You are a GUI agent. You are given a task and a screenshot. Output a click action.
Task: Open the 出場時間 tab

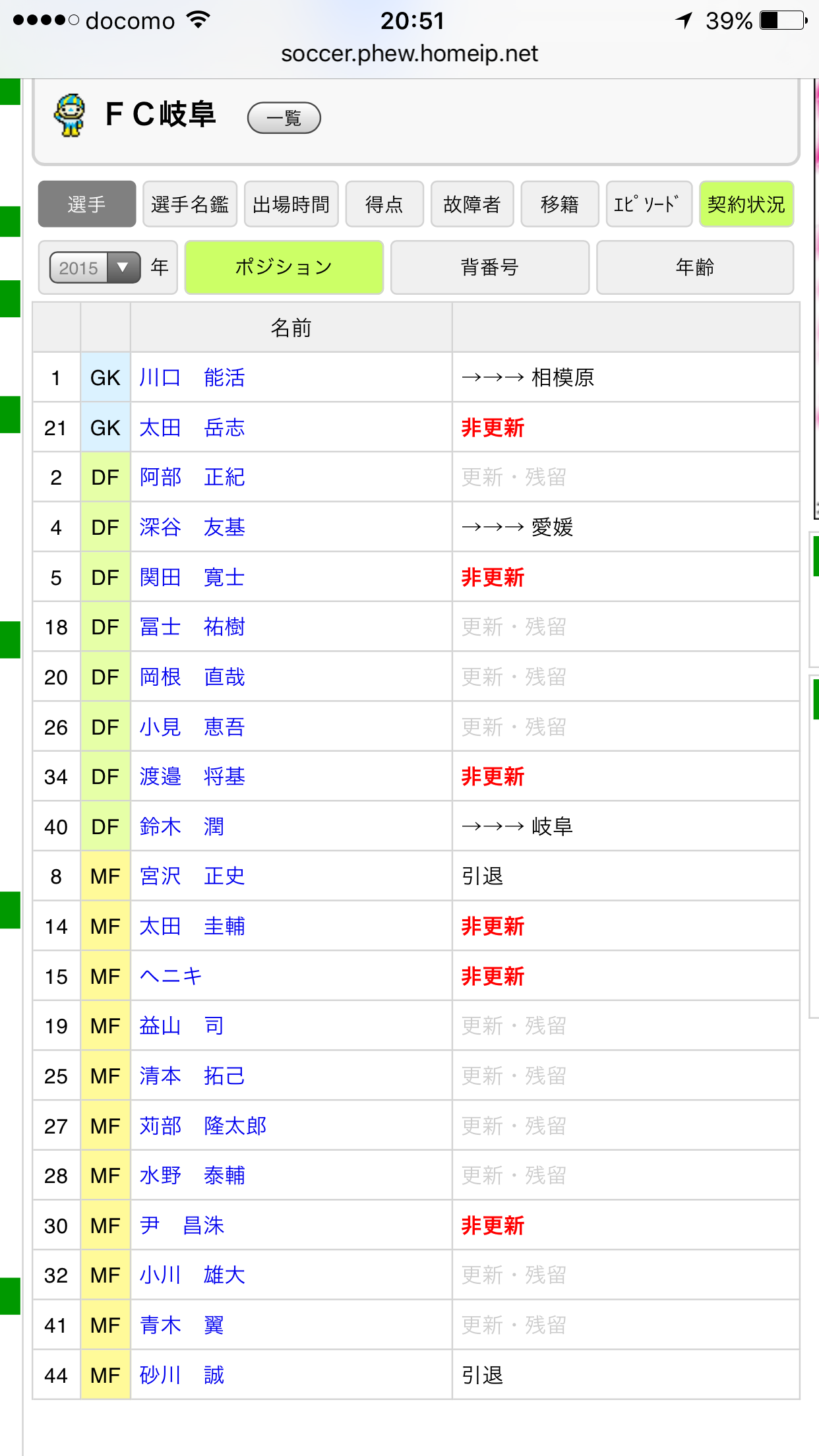coord(291,204)
